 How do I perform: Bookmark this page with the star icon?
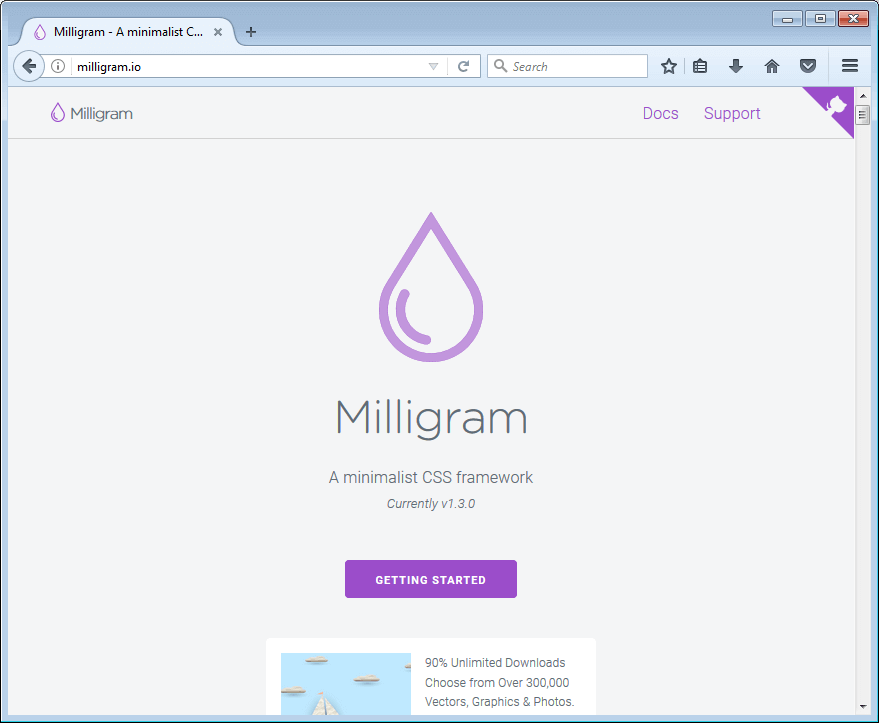(669, 66)
